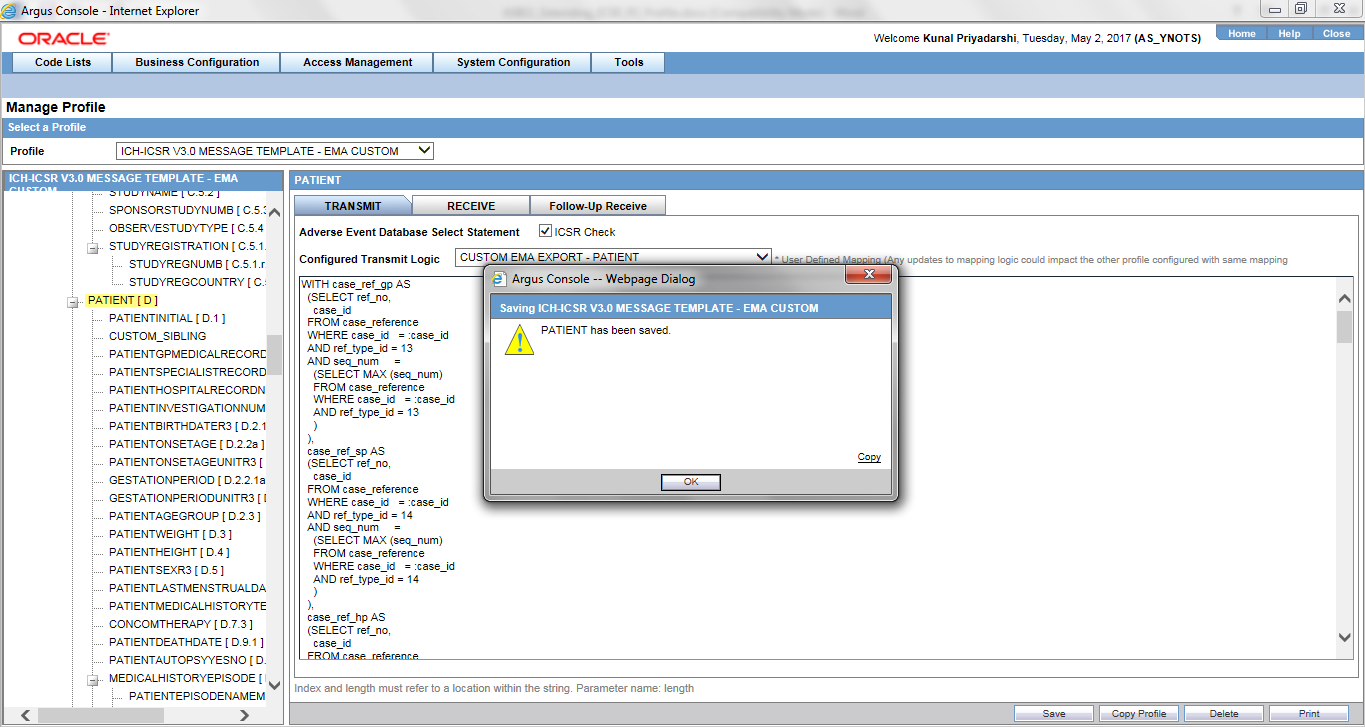Select PATIENTHOSPITALRECORDN tree item

[x=187, y=390]
